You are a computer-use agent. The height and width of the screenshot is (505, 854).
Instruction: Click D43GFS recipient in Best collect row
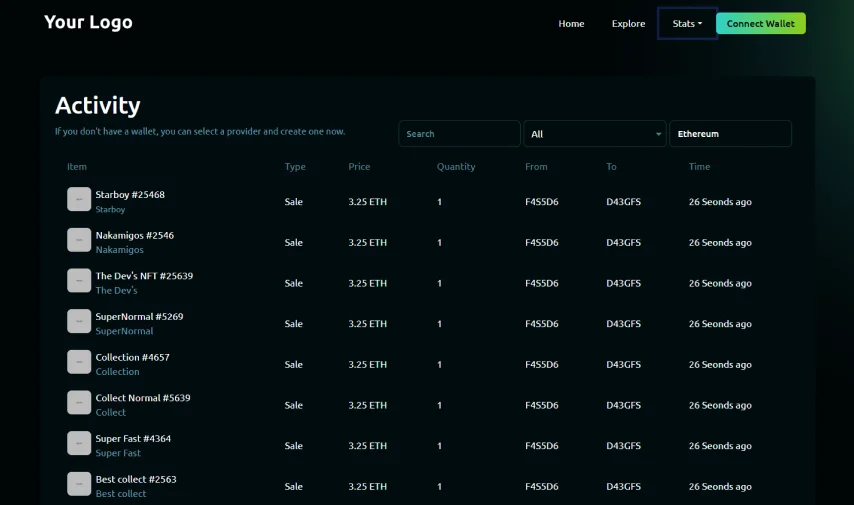point(623,486)
